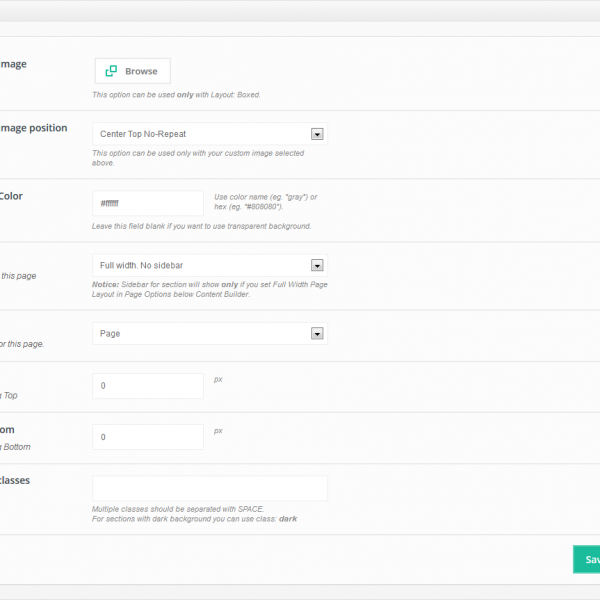
Task: Click into the custom classes text field
Action: (x=209, y=488)
